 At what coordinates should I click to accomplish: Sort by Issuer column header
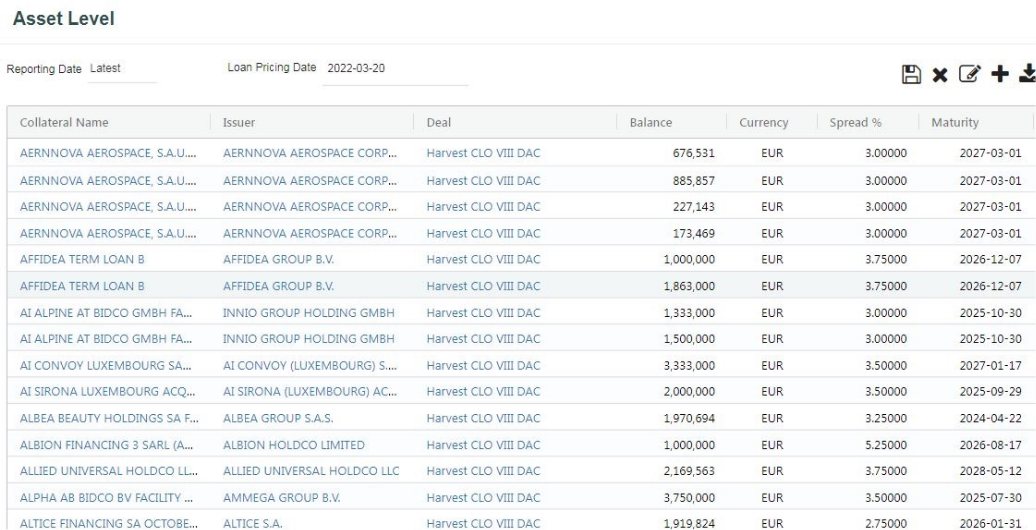239,122
